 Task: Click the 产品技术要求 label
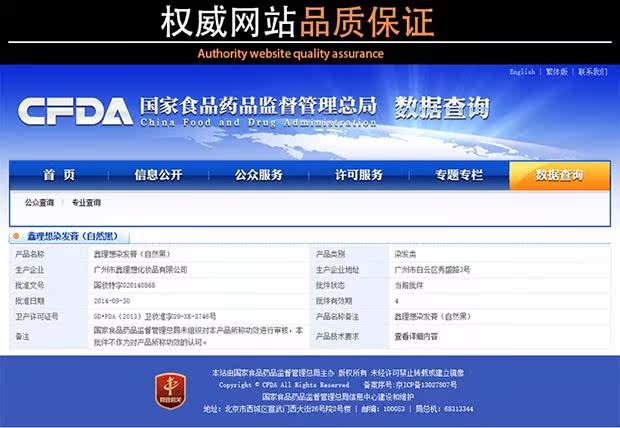(x=337, y=336)
